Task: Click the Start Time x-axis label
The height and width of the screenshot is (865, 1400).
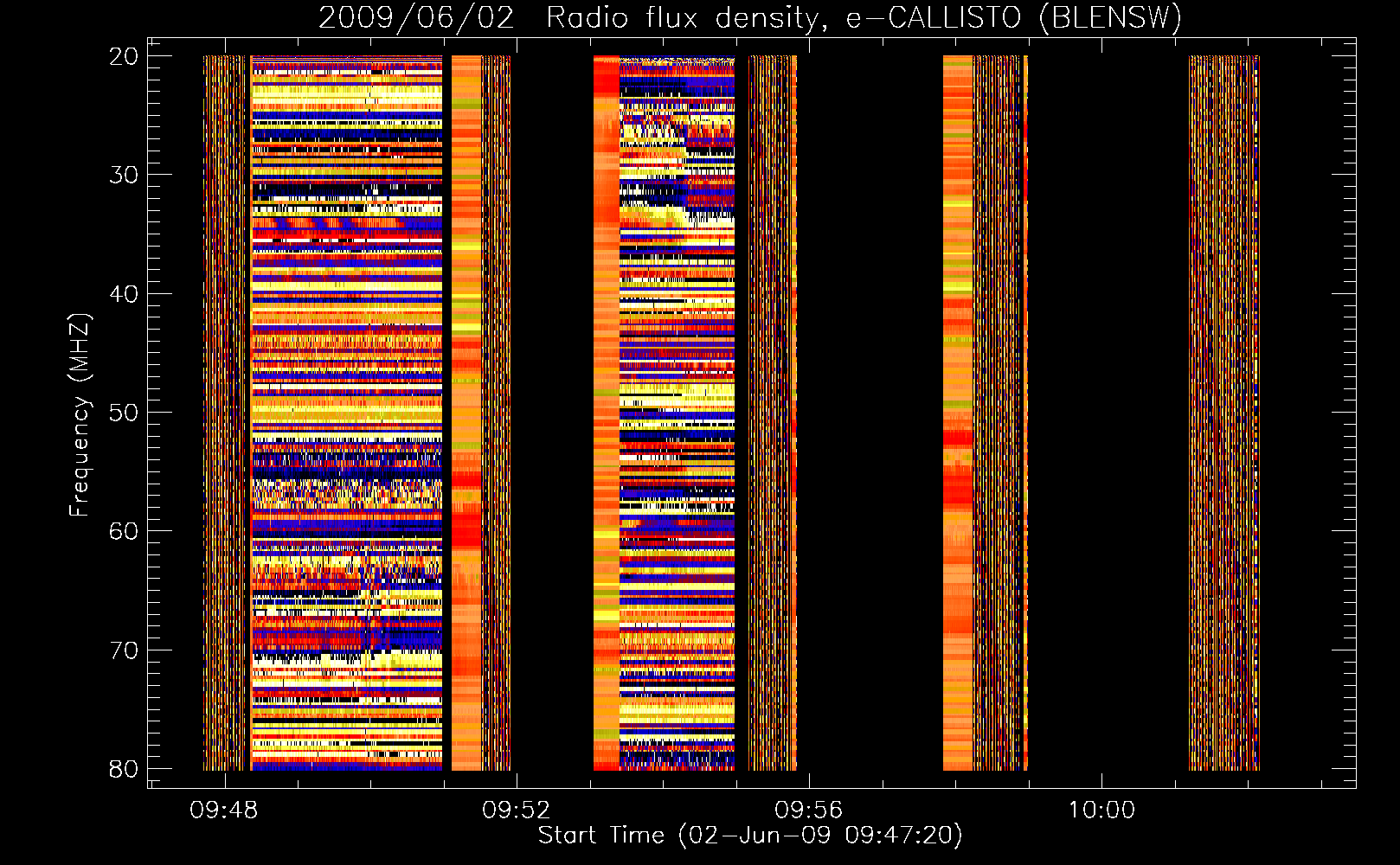Action: [750, 836]
